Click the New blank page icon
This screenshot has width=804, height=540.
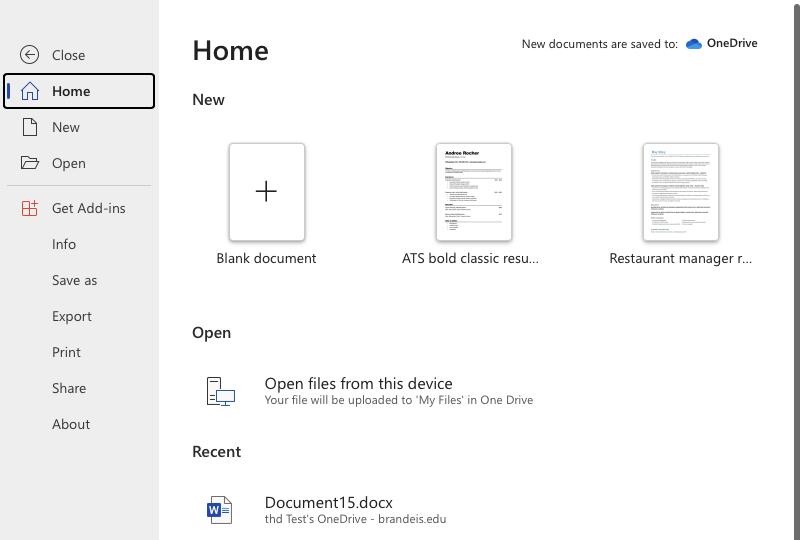pyautogui.click(x=30, y=127)
